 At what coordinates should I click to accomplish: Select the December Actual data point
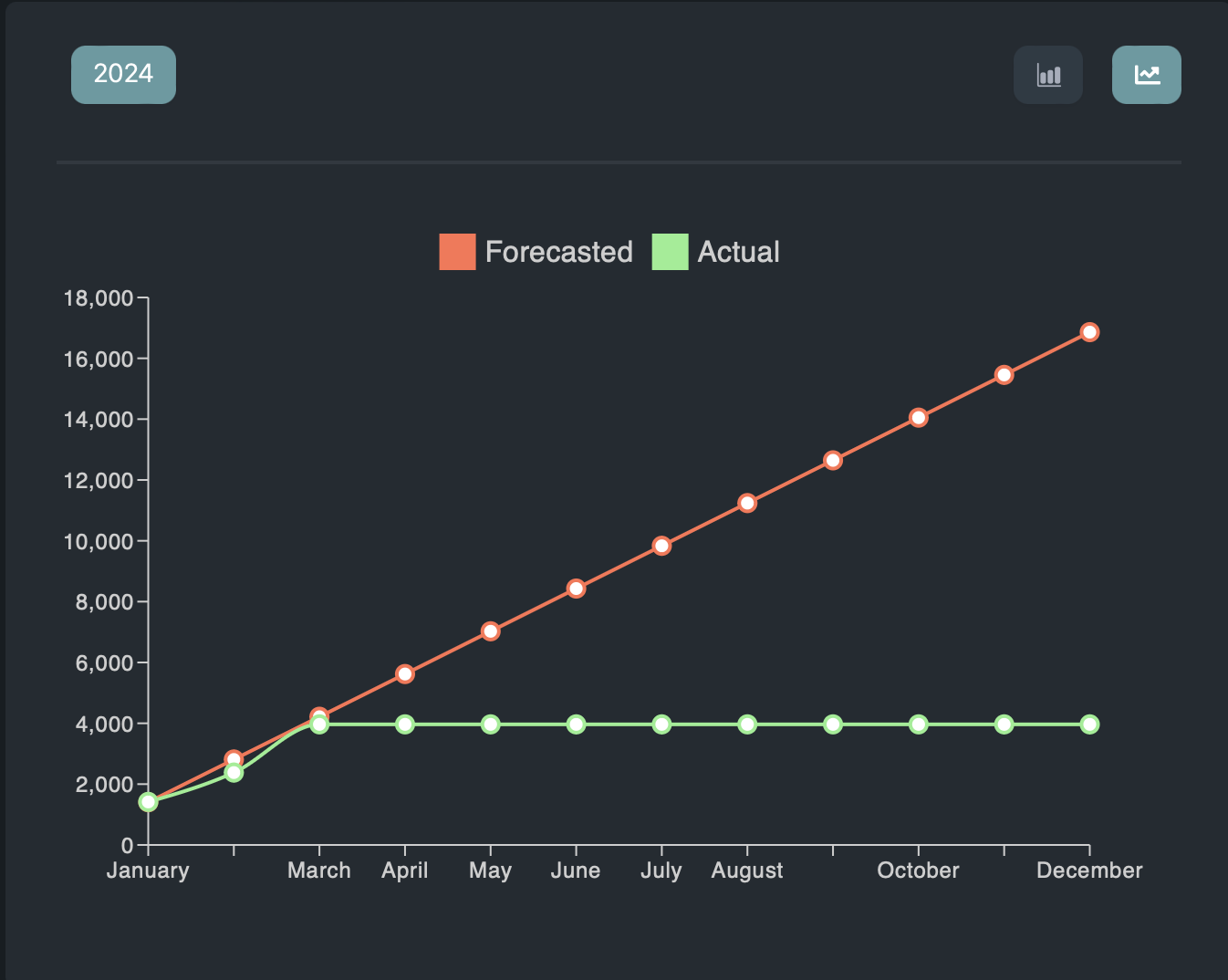(1089, 725)
